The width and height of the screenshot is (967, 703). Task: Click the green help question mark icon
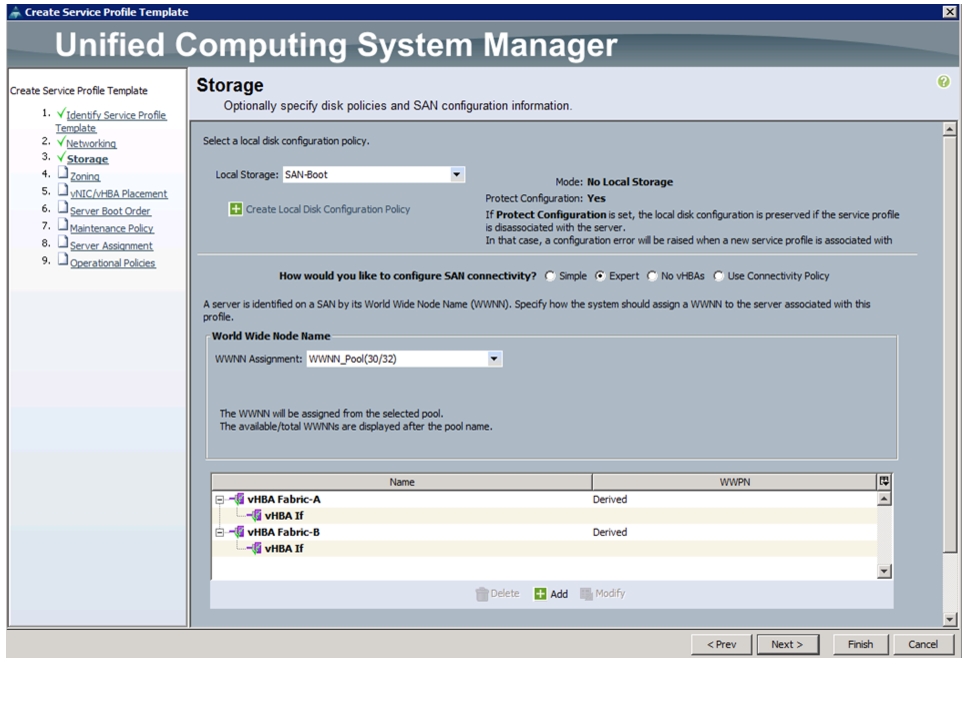[x=943, y=81]
